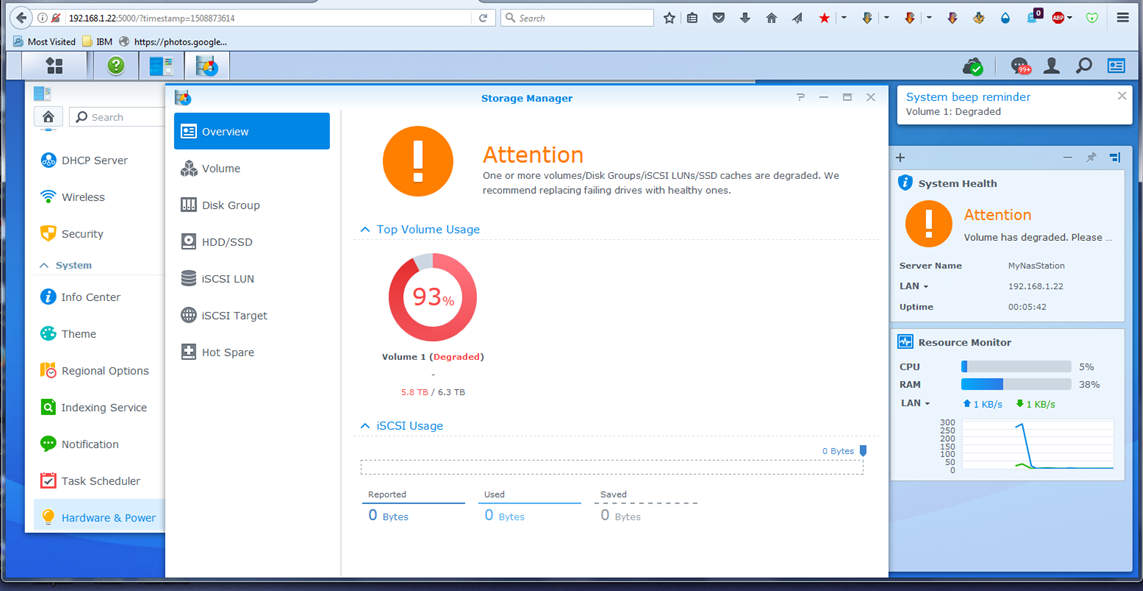Open DSM Help from the taskbar
1143x591 pixels.
click(x=116, y=66)
